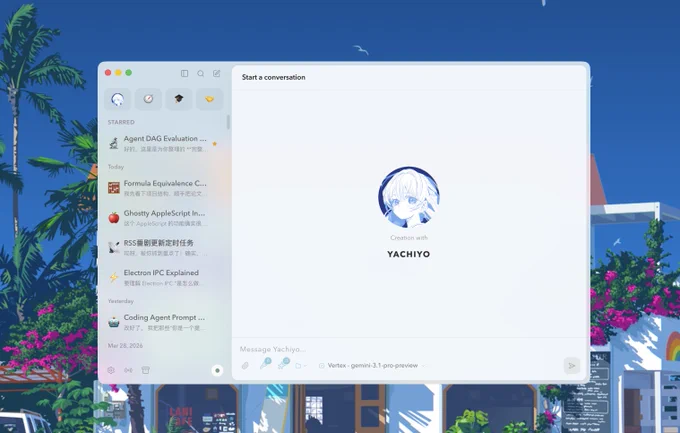Click the Formula Equivalence chat thumbnail icon
The height and width of the screenshot is (433, 680).
(x=114, y=188)
